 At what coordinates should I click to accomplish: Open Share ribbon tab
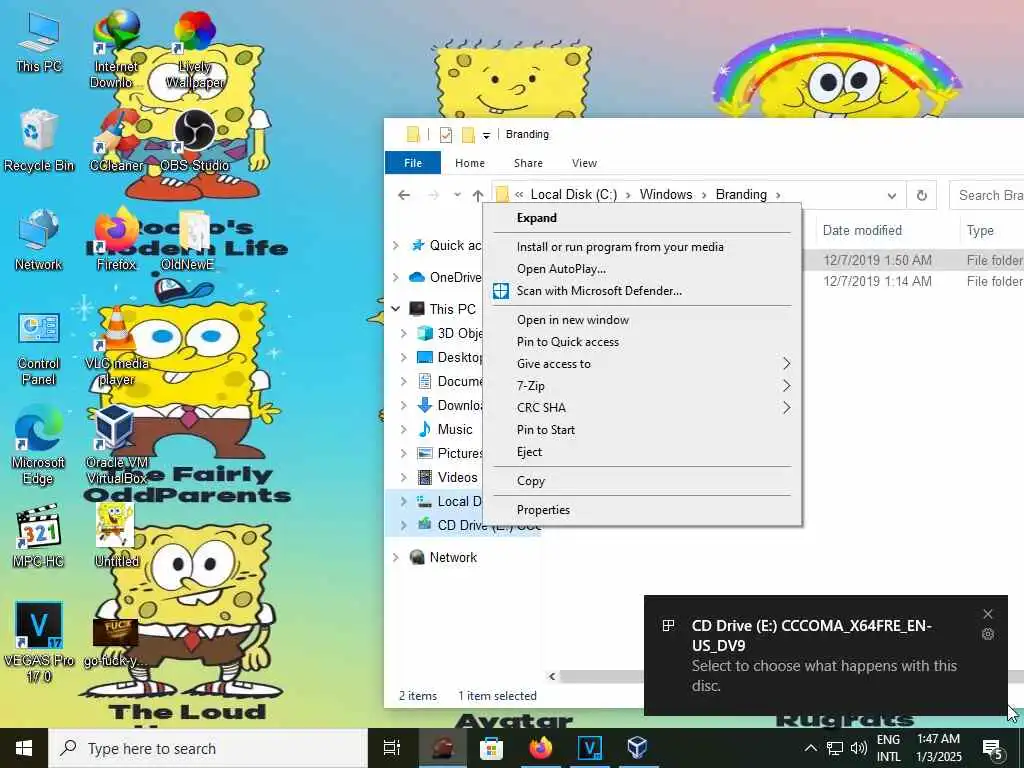(x=528, y=163)
